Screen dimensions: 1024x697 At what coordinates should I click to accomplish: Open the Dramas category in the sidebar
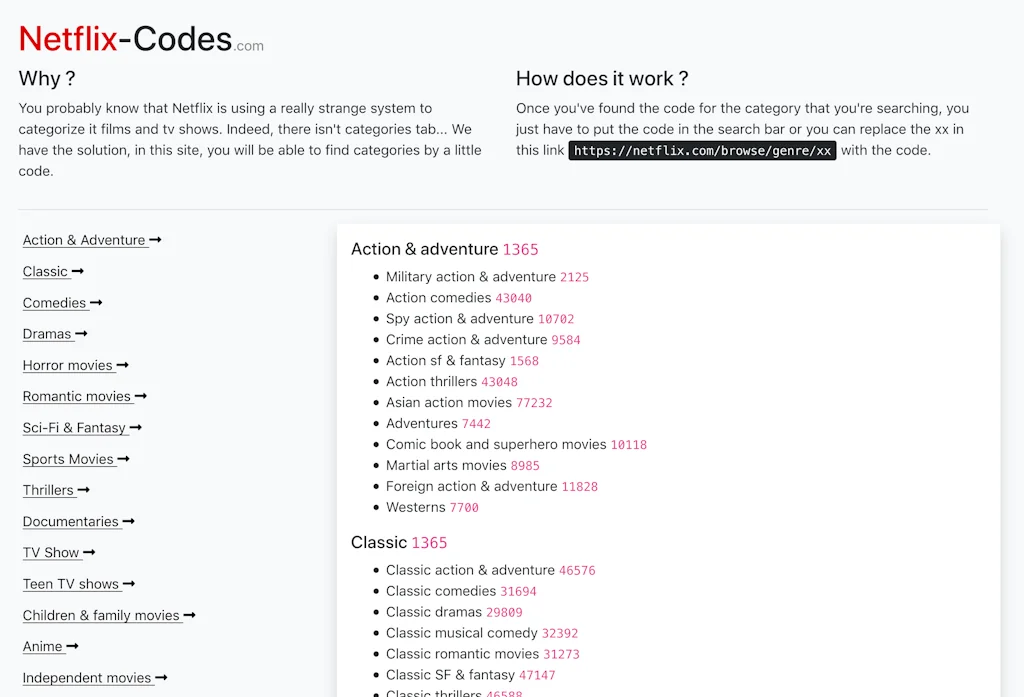[x=47, y=333]
